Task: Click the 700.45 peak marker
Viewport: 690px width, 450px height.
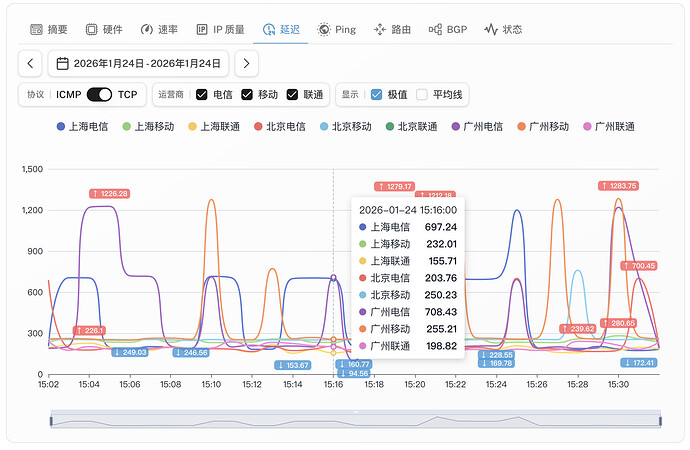Action: click(x=639, y=266)
